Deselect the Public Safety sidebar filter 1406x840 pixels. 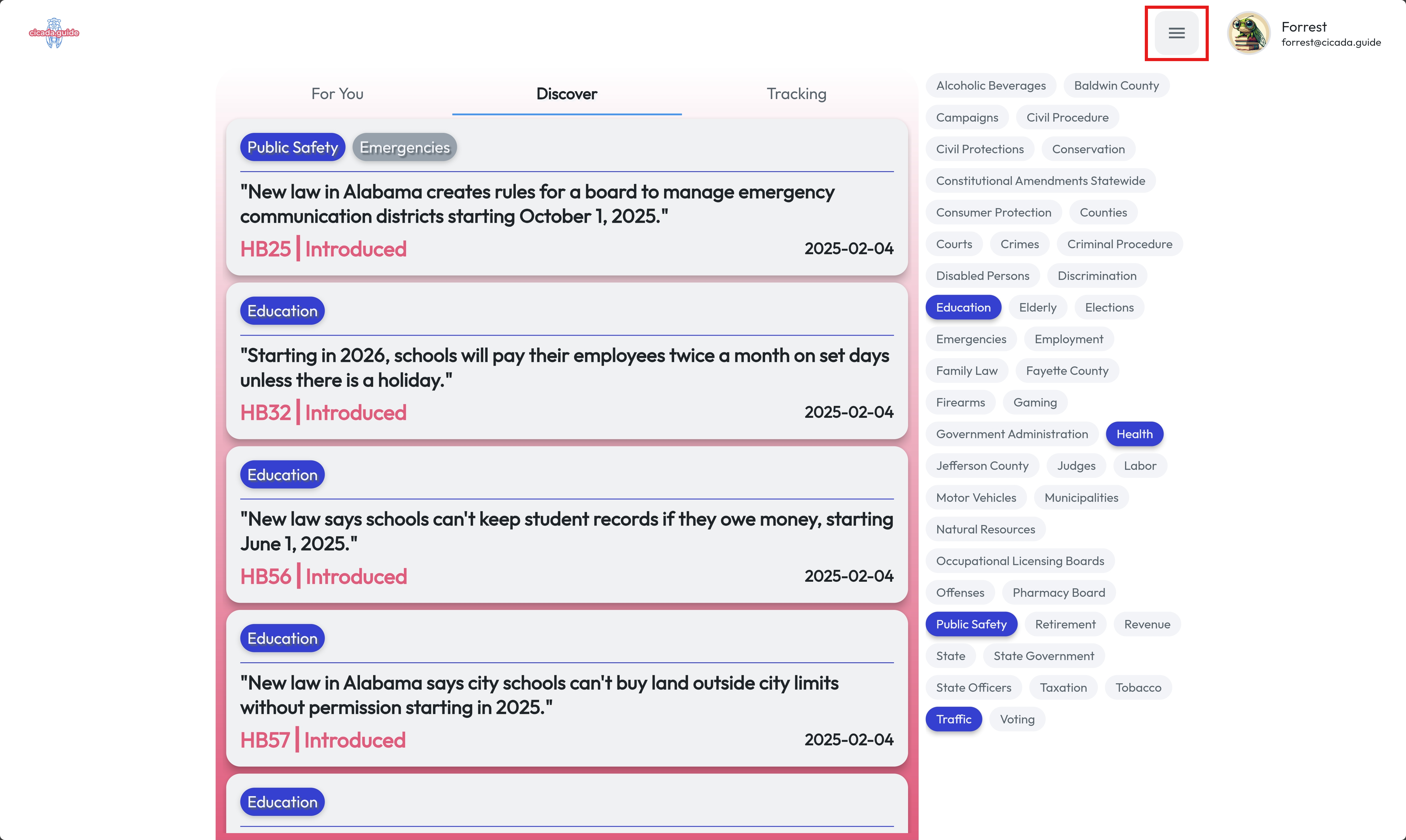[970, 624]
